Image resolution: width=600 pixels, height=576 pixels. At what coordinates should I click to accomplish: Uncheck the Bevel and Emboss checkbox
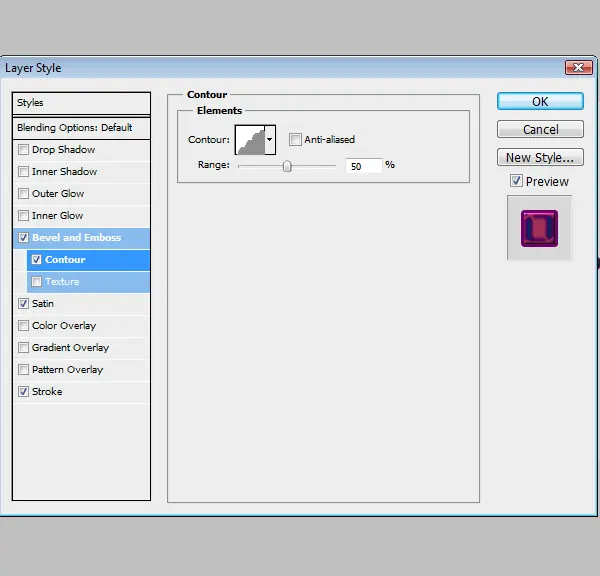tap(23, 237)
